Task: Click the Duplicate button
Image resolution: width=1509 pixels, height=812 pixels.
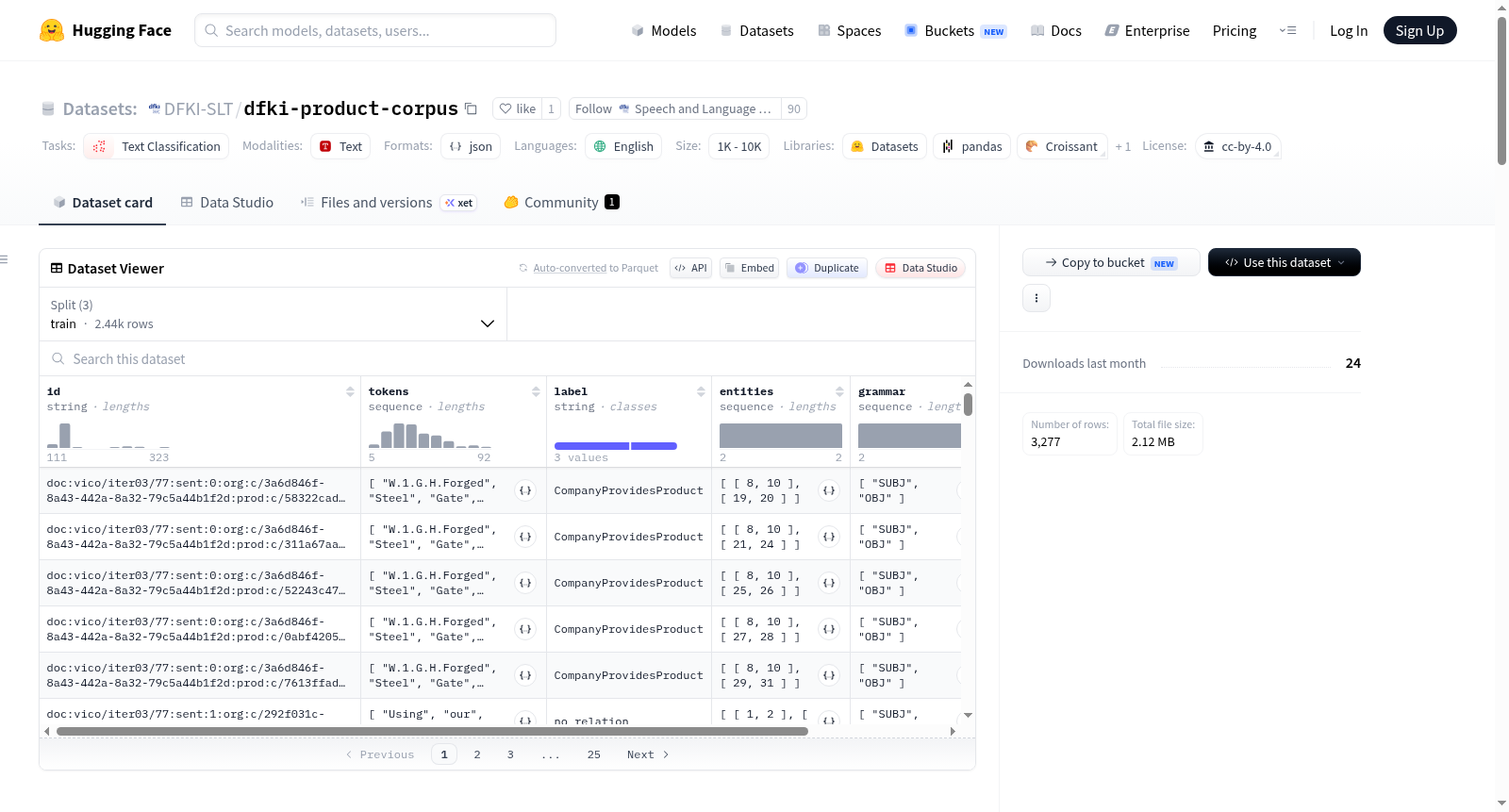Action: pyautogui.click(x=826, y=268)
